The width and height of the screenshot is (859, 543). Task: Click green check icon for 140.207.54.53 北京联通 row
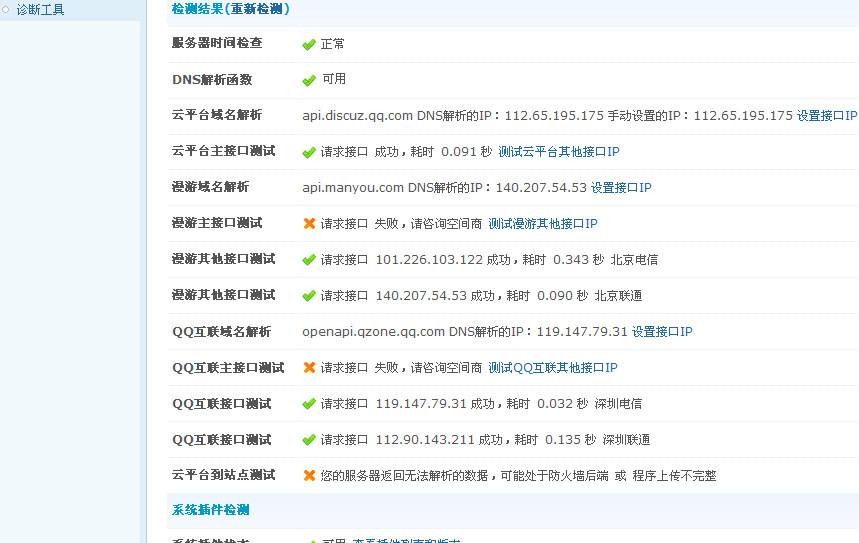coord(309,296)
